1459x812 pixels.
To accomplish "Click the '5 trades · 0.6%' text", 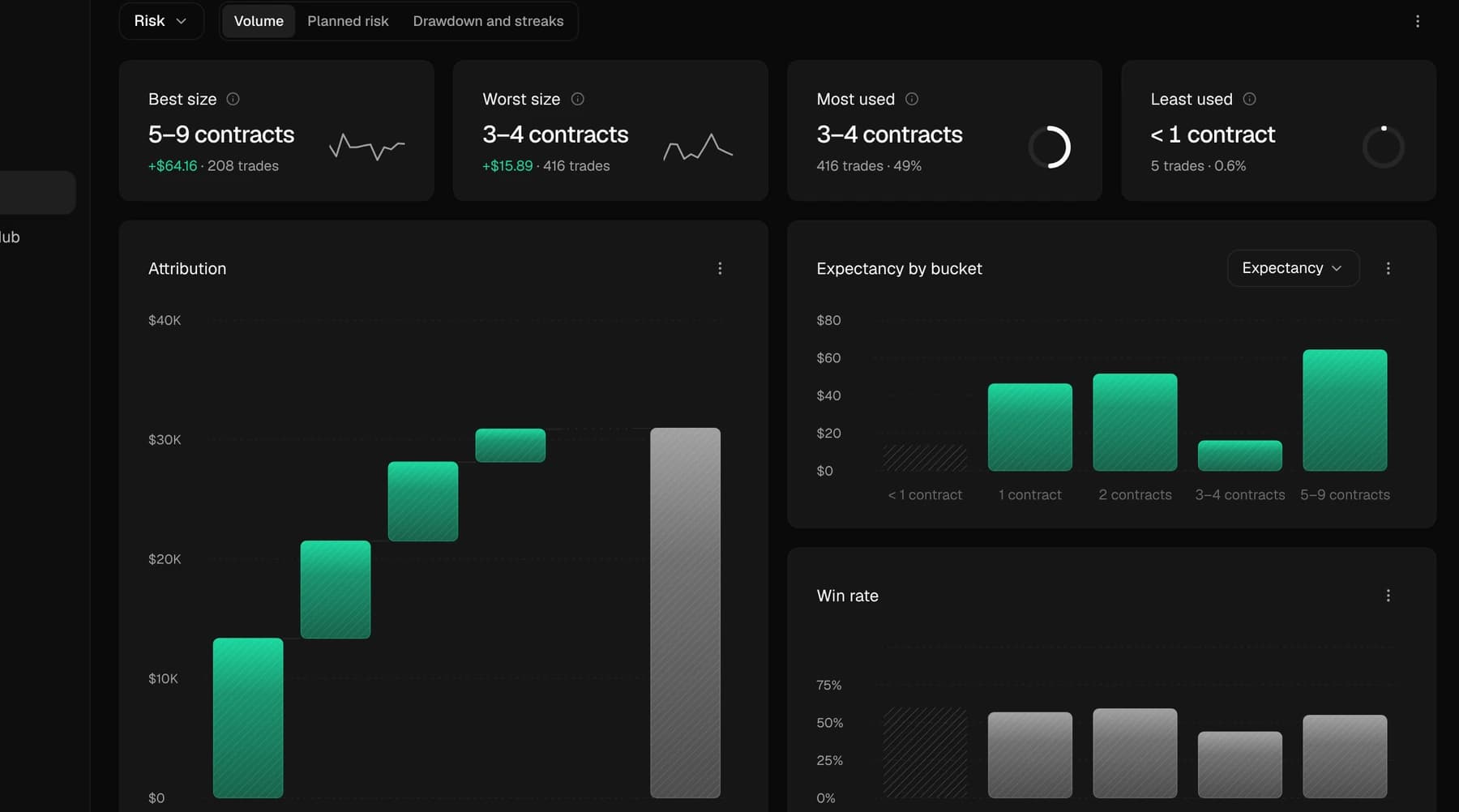I will coord(1198,166).
